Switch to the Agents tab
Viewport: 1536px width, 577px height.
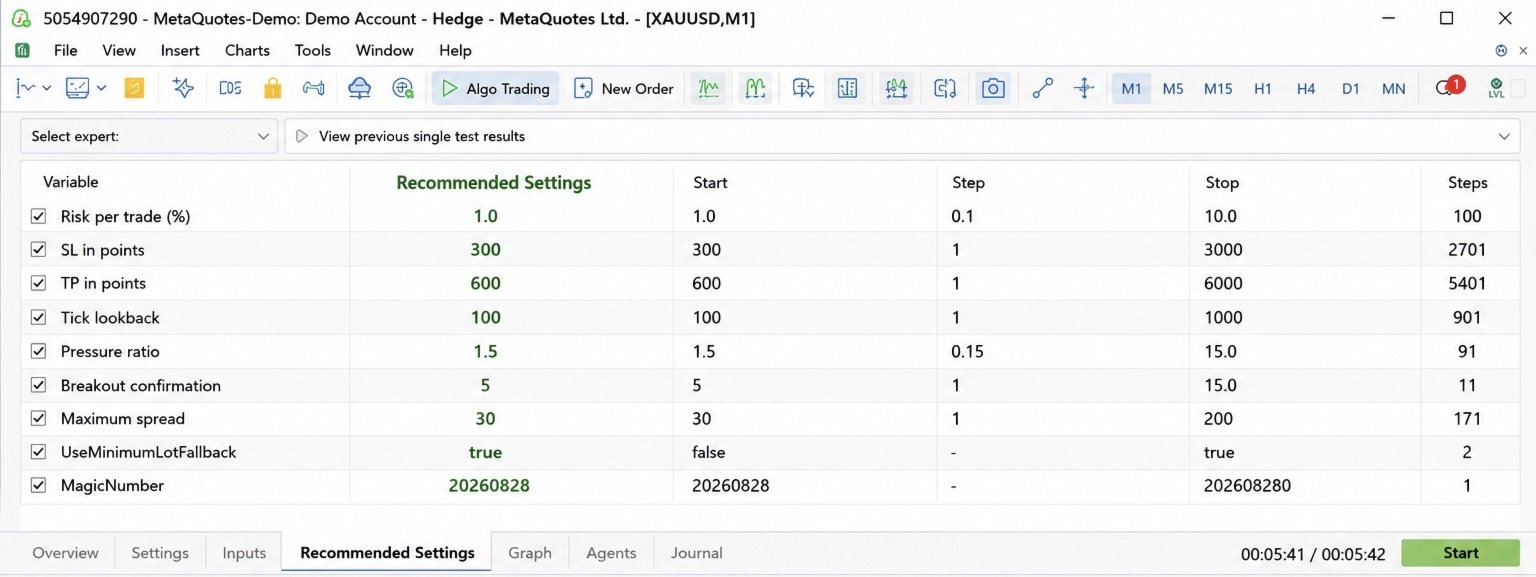click(611, 553)
